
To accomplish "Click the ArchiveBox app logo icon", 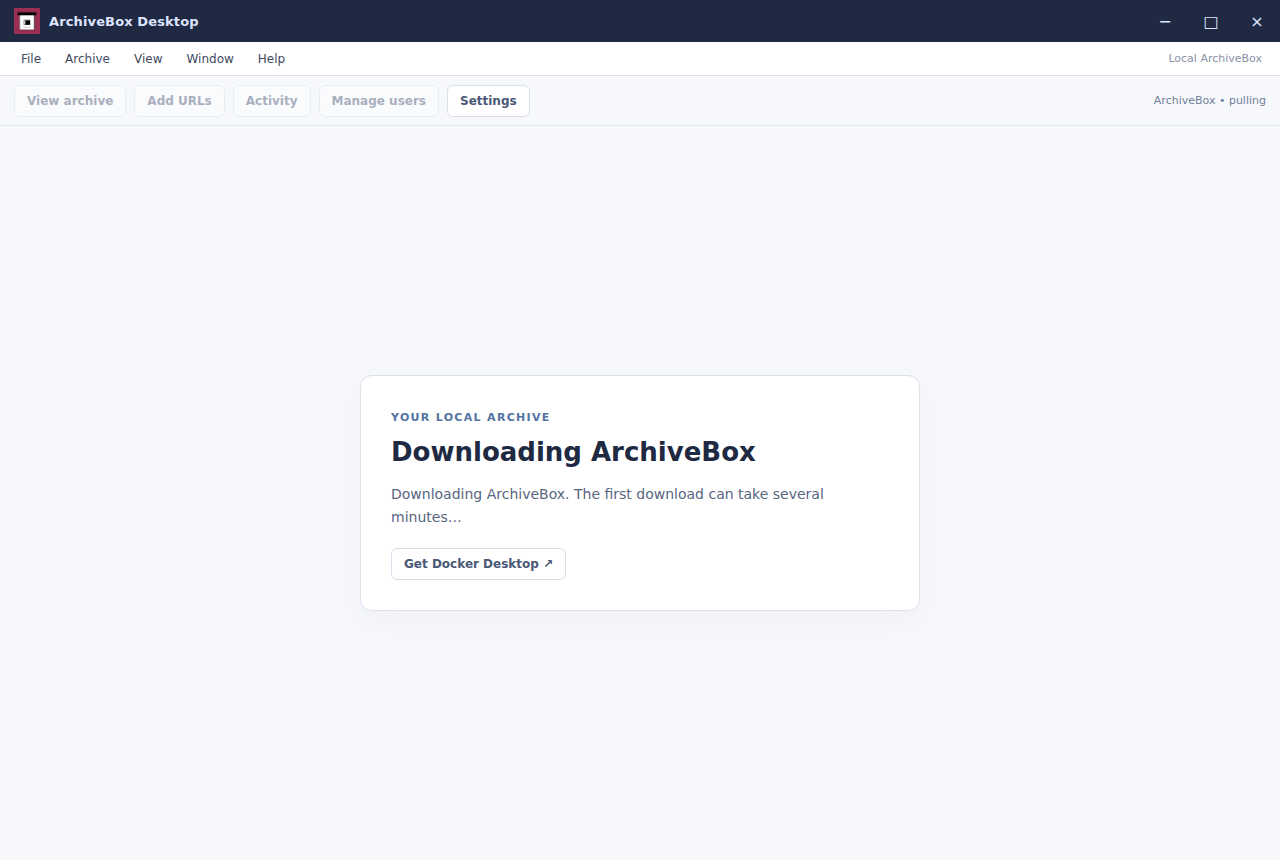I will [x=27, y=21].
